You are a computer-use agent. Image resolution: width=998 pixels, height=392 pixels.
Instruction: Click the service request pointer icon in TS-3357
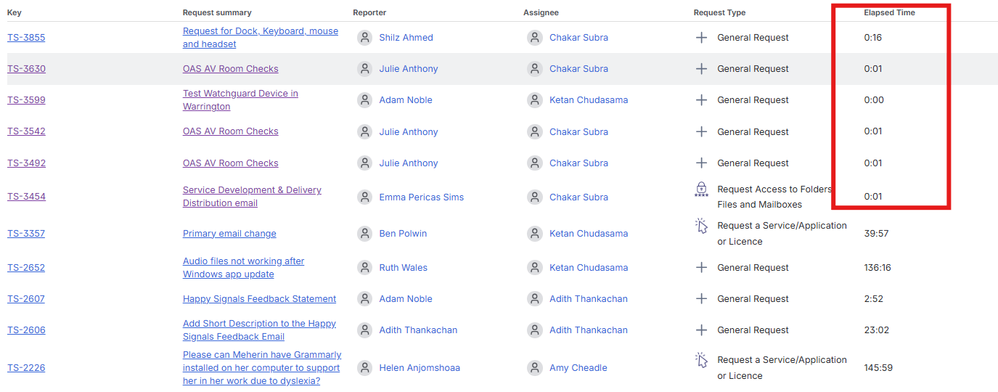pos(701,226)
